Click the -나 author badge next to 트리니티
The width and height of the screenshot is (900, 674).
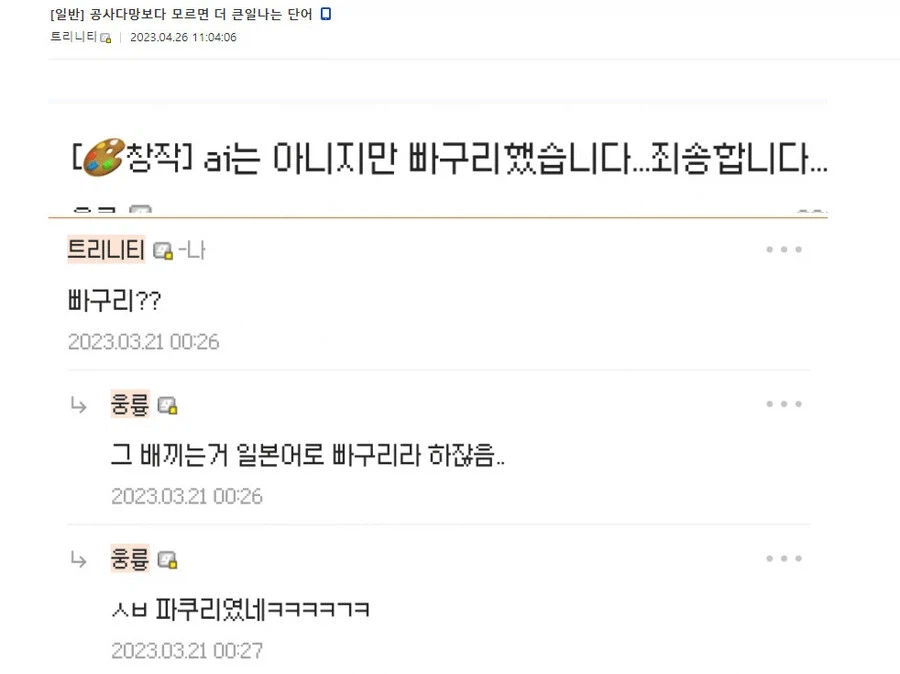pos(192,250)
